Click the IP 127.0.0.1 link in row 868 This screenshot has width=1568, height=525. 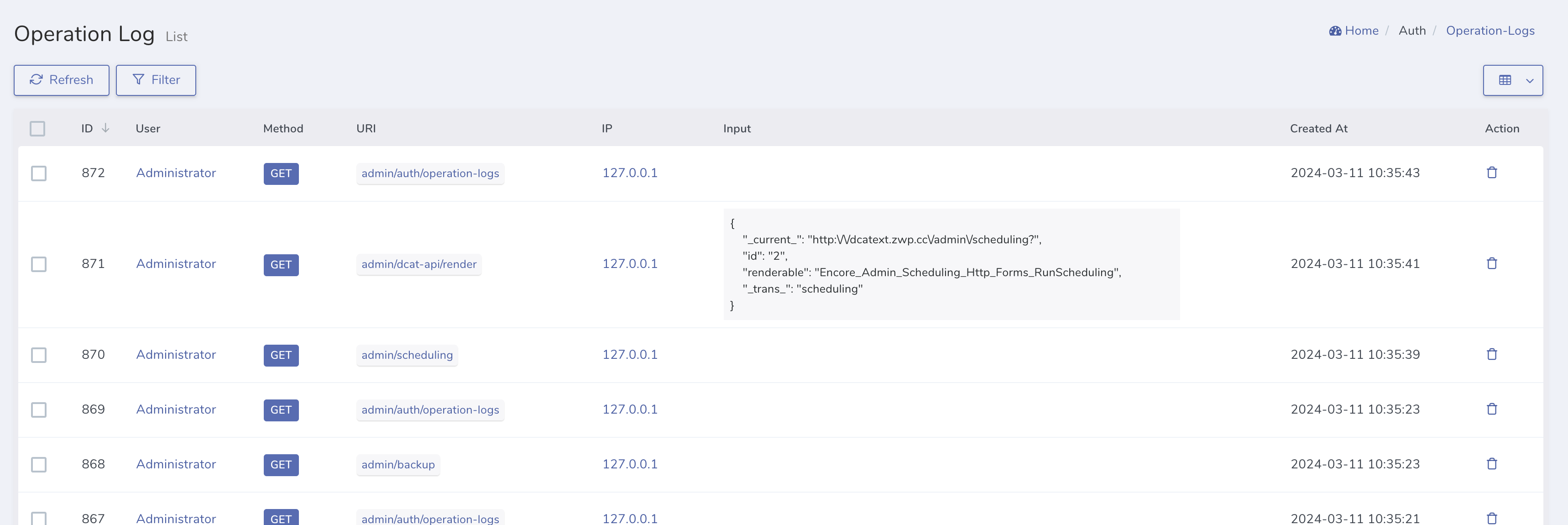pyautogui.click(x=629, y=464)
